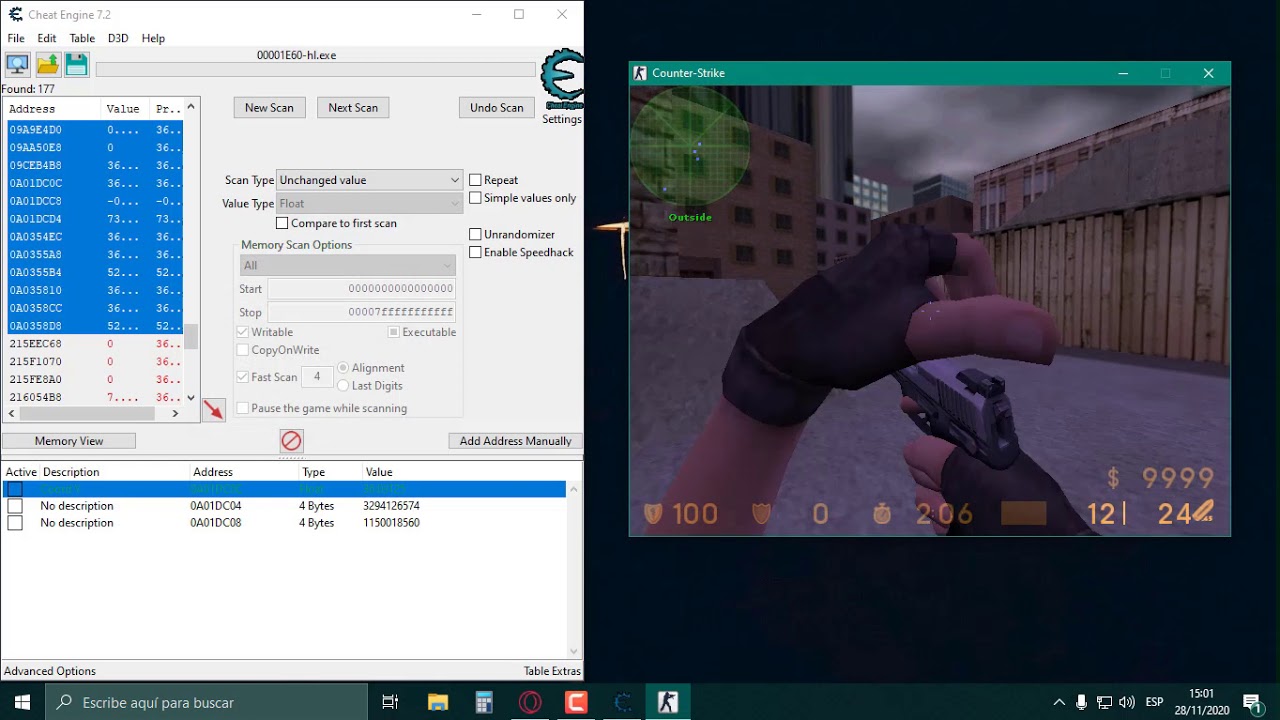Click the Next Scan button
Viewport: 1280px width, 720px height.
pyautogui.click(x=353, y=107)
